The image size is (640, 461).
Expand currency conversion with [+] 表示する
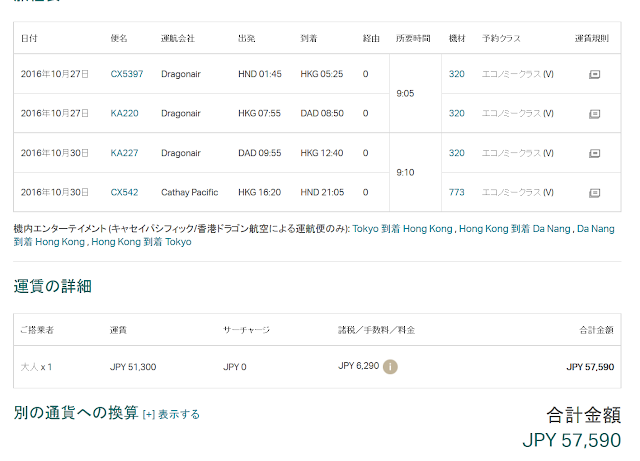click(x=171, y=414)
